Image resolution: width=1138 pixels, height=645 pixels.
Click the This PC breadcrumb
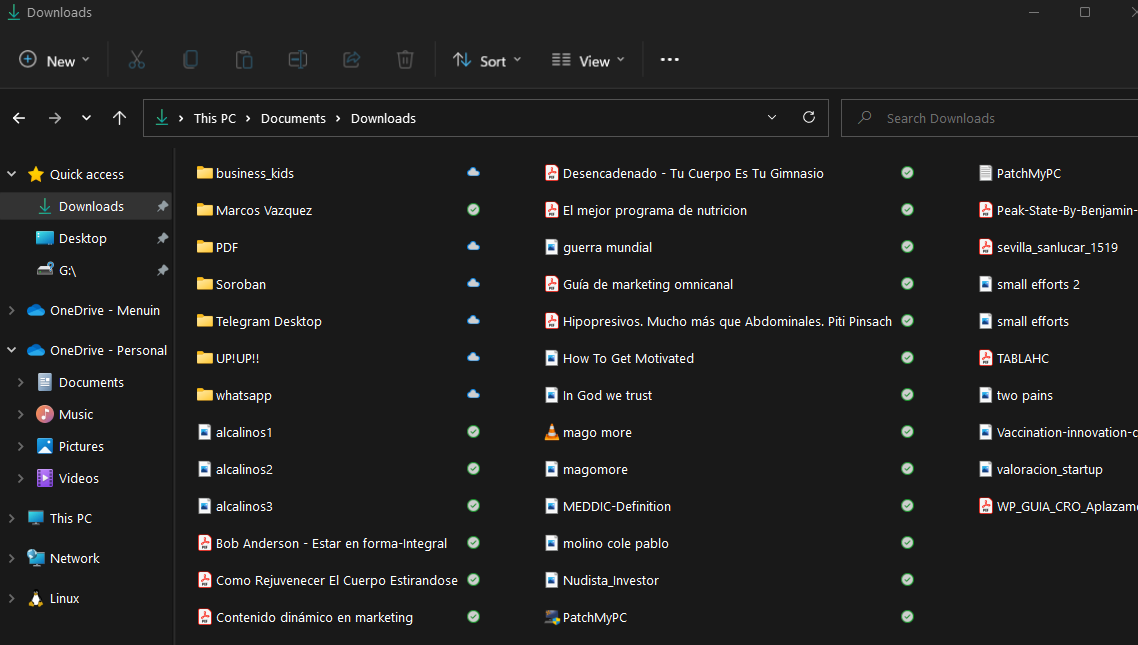215,118
